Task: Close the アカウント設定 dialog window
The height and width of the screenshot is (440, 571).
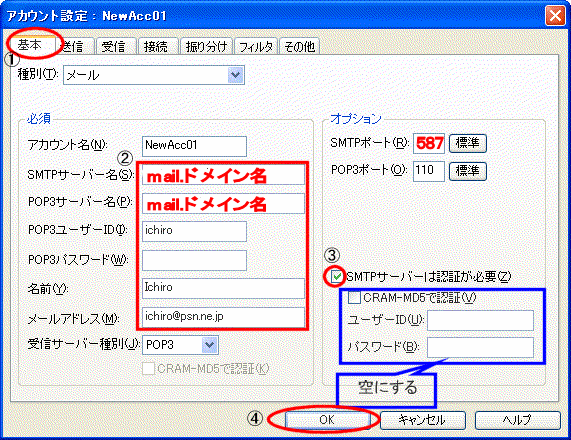Action: pyautogui.click(x=555, y=16)
